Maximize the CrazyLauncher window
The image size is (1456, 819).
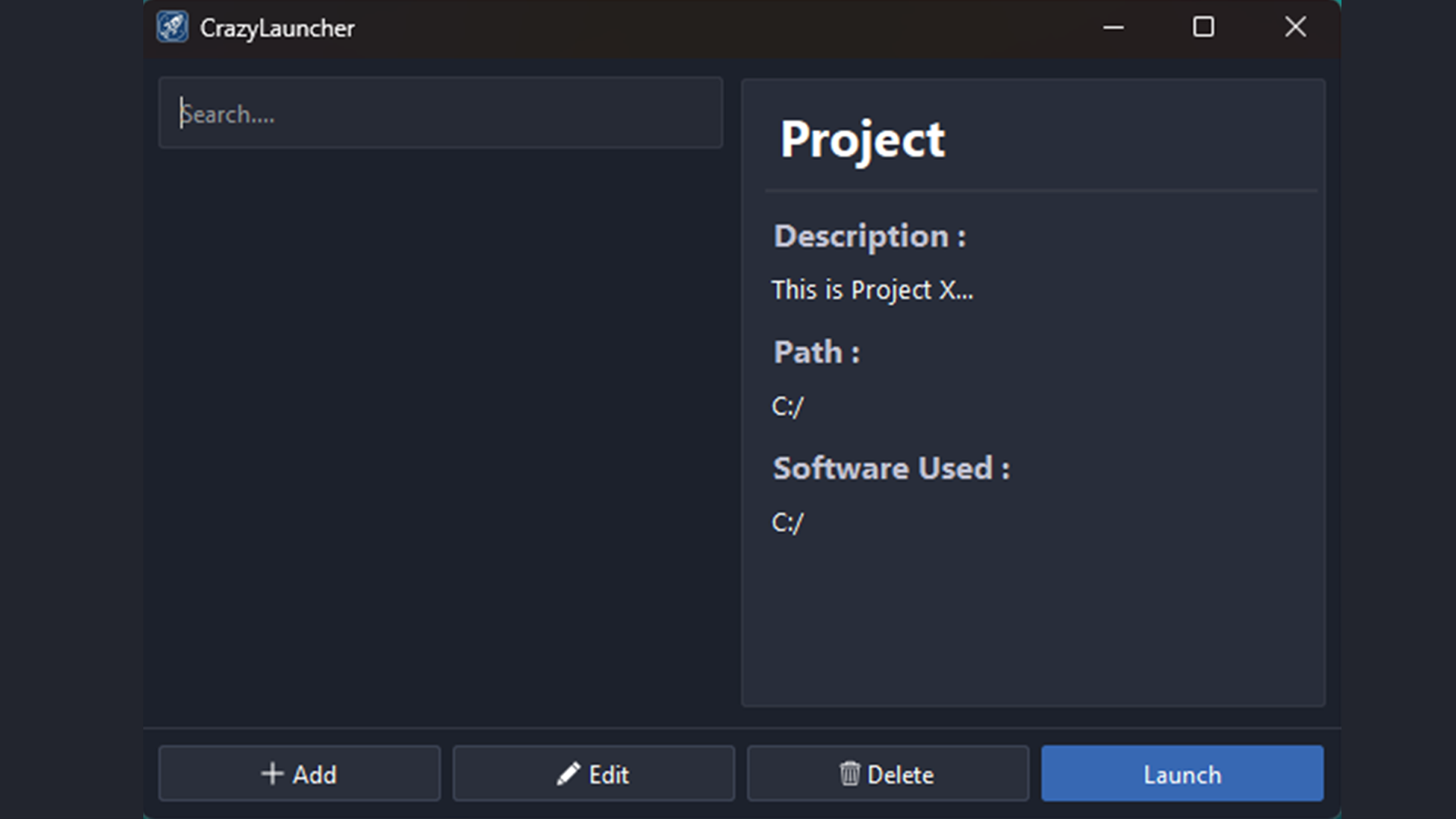(x=1203, y=27)
